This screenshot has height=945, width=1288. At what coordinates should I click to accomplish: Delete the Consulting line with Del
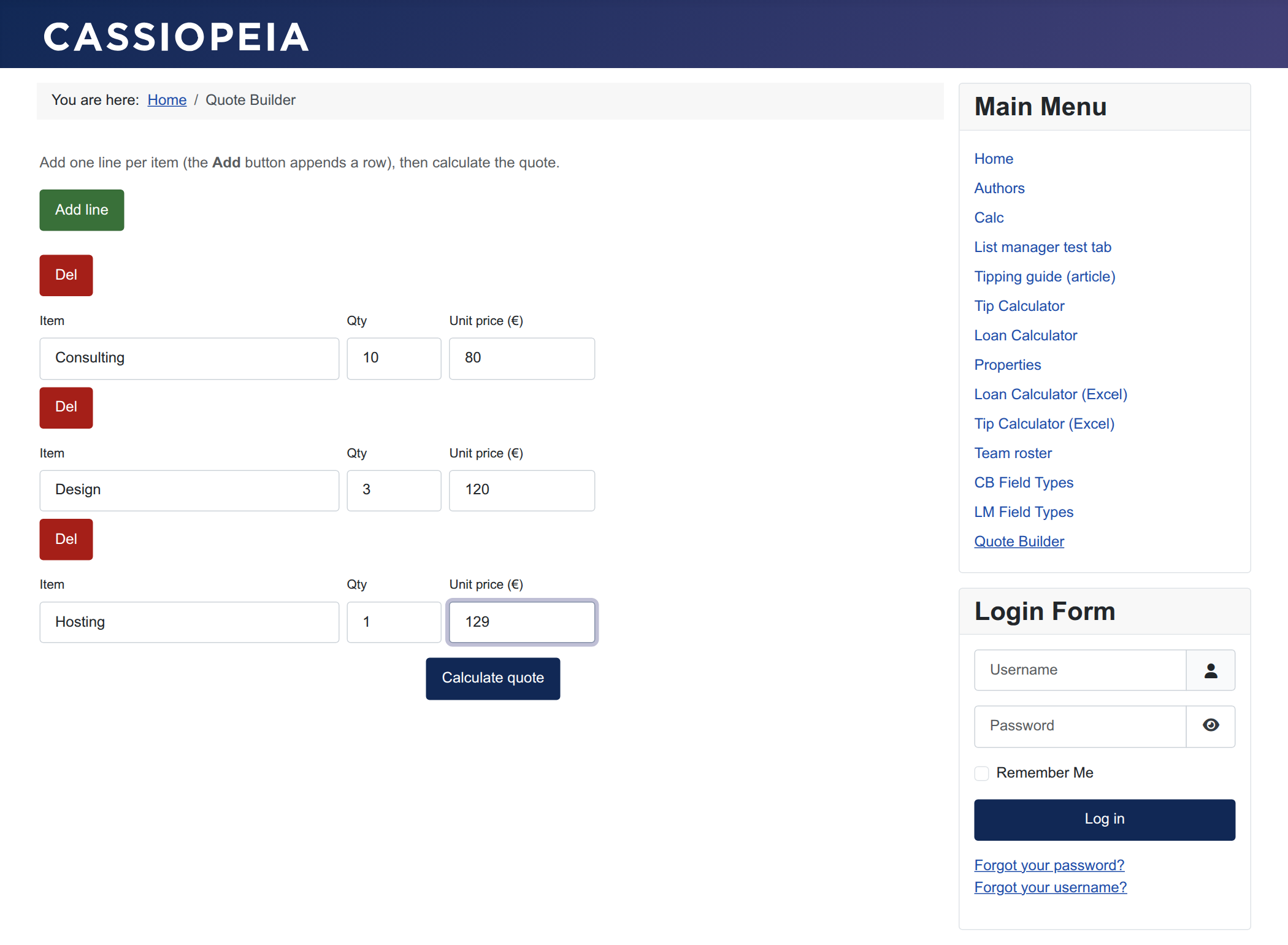66,275
